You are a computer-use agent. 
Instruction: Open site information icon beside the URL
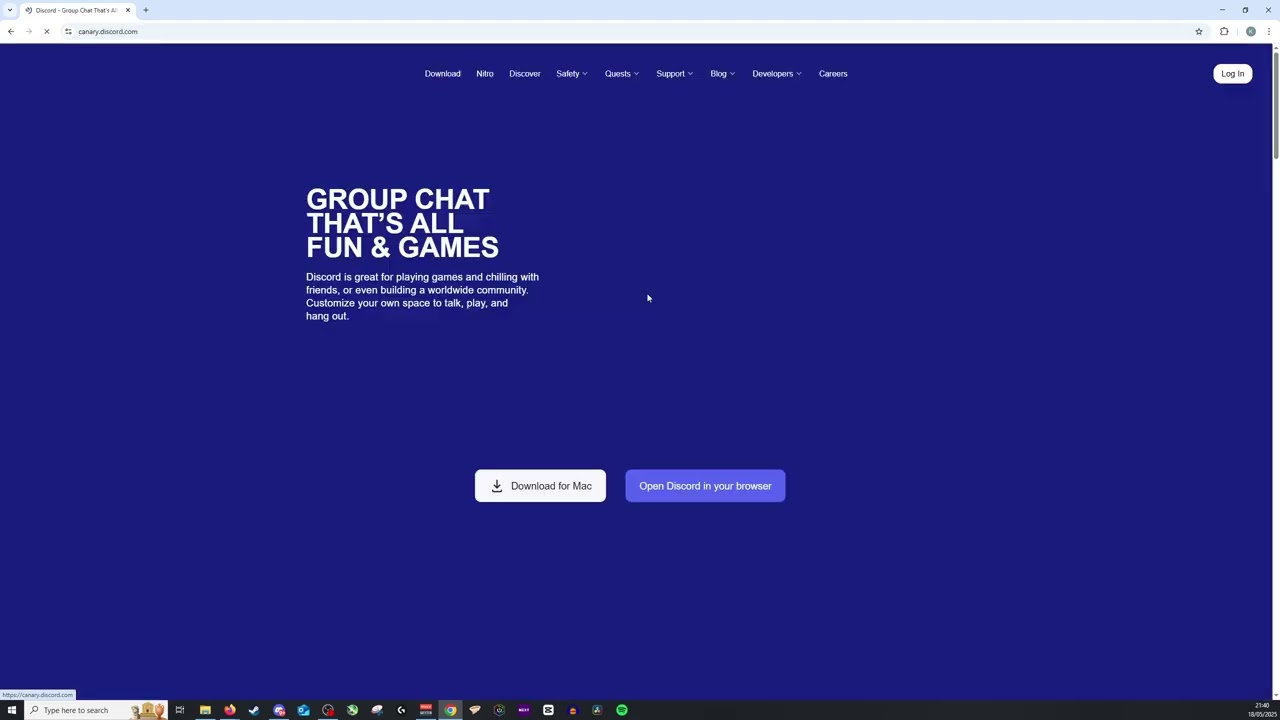tap(68, 31)
